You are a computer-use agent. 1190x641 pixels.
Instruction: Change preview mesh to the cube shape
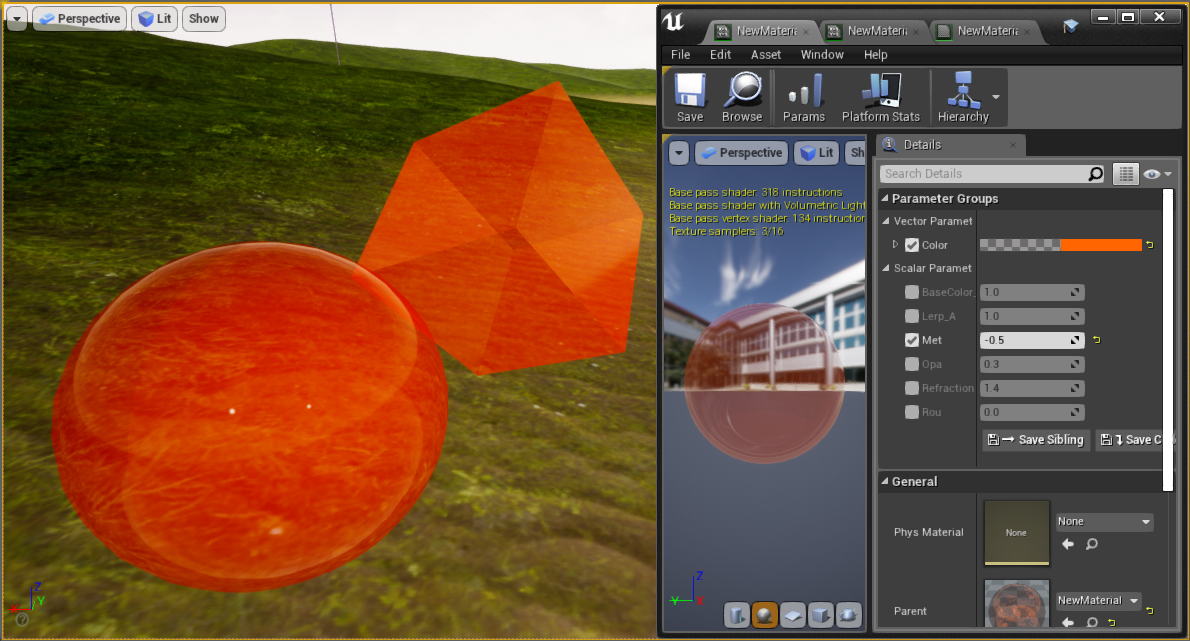(x=821, y=615)
